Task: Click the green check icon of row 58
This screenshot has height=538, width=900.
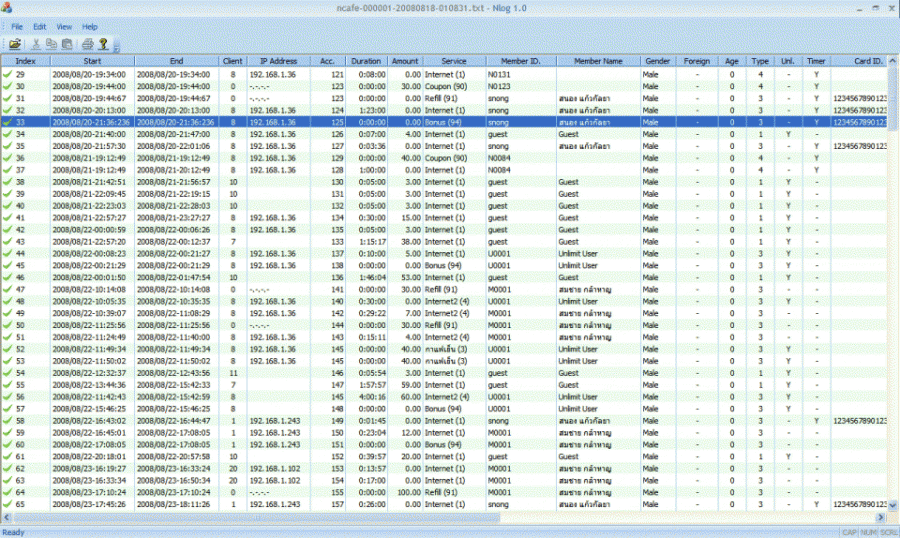Action: 7,421
